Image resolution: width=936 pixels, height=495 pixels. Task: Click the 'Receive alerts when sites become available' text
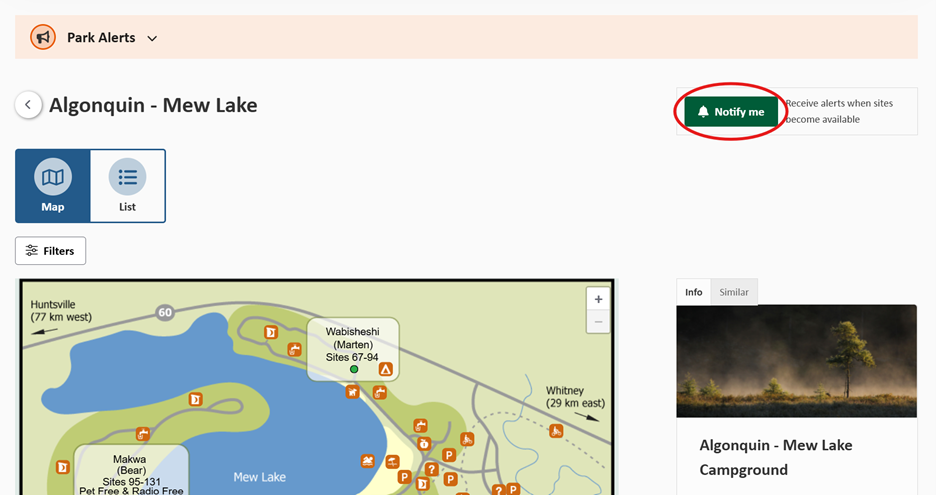839,111
